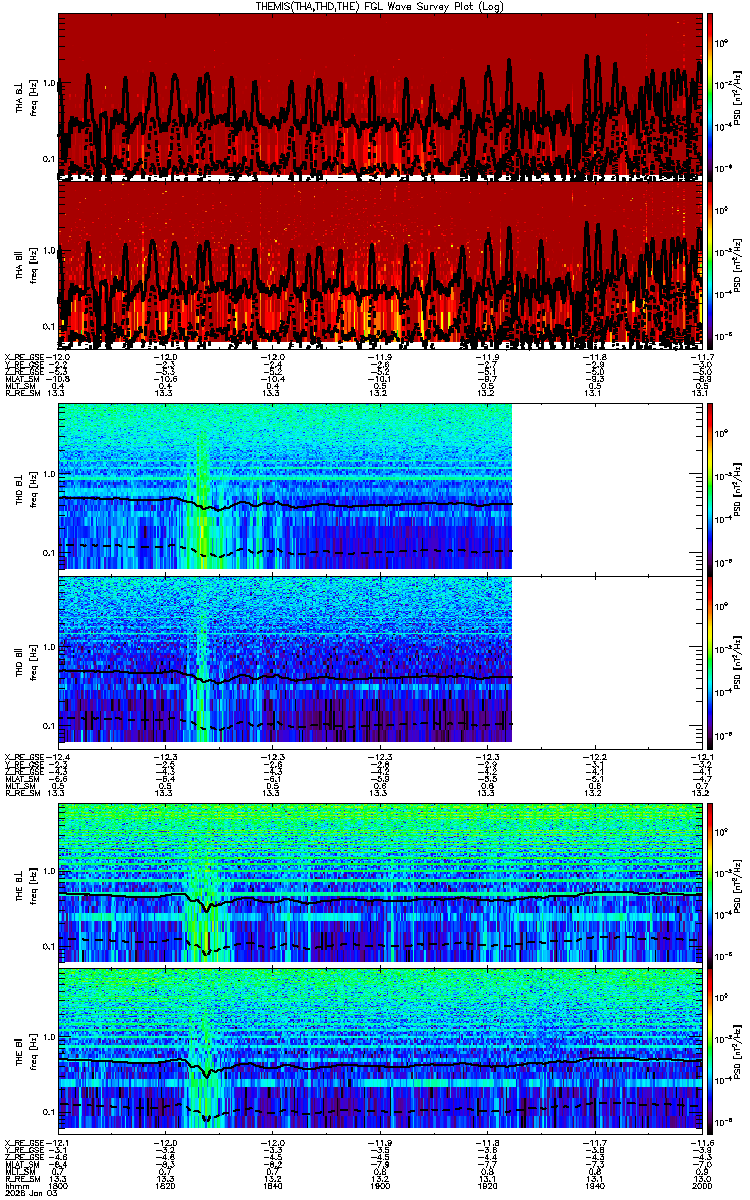Click the 0.1 frequency tick of top THA panel
The height and width of the screenshot is (1200, 750).
tap(50, 159)
